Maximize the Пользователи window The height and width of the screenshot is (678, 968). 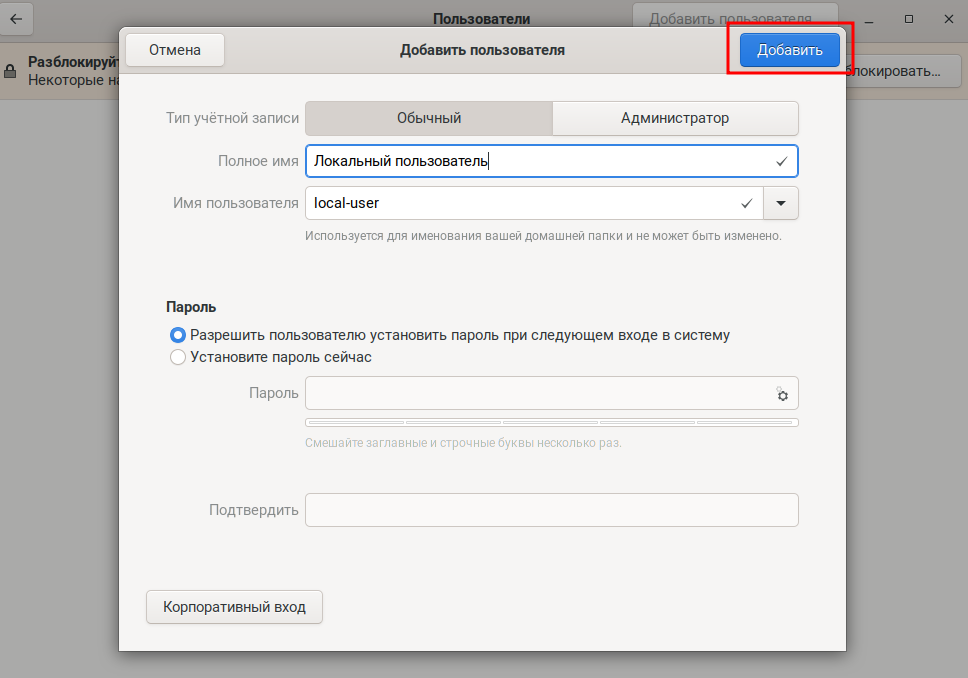pyautogui.click(x=908, y=19)
